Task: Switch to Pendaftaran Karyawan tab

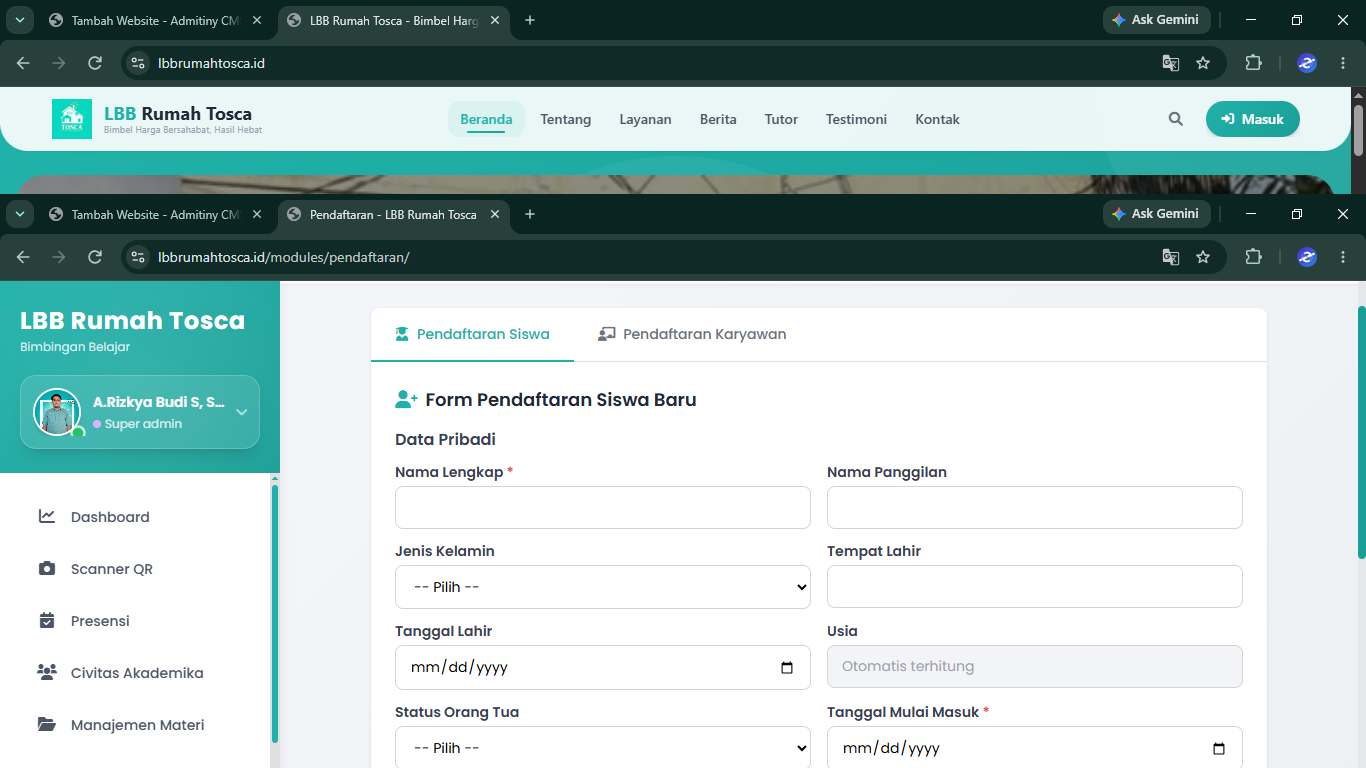Action: (x=692, y=334)
